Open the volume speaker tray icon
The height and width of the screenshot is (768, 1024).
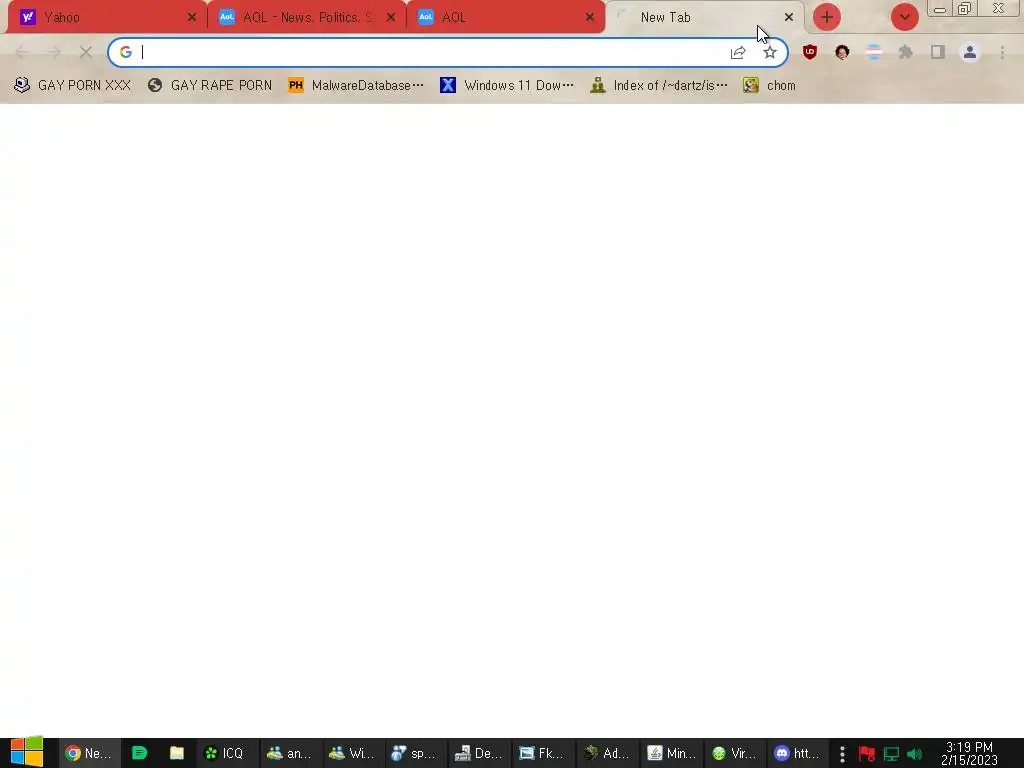point(914,754)
